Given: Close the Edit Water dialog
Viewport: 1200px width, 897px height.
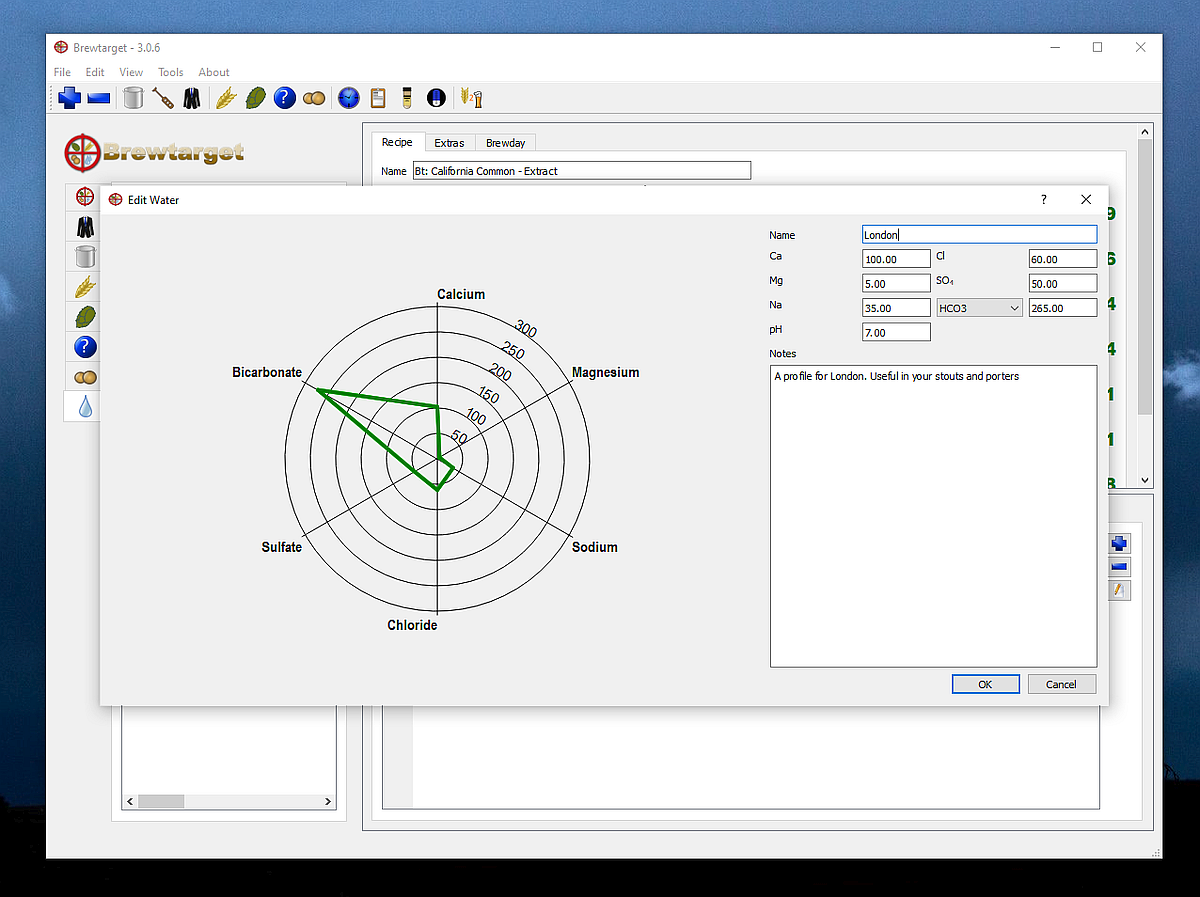Looking at the screenshot, I should (x=1086, y=199).
